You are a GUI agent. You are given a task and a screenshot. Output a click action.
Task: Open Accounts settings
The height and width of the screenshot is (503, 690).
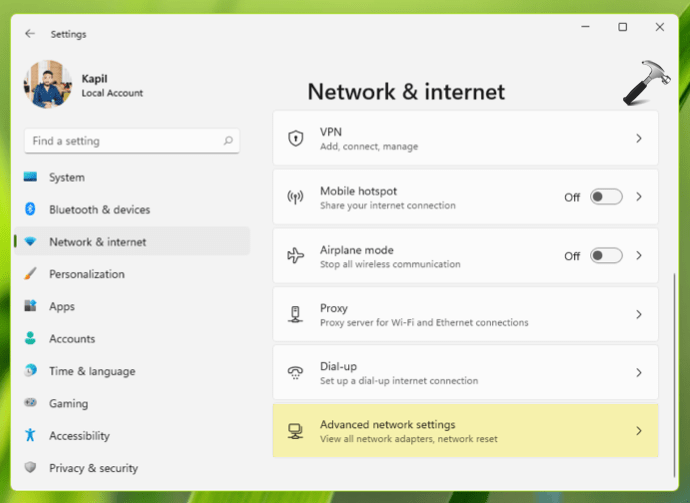pyautogui.click(x=132, y=338)
